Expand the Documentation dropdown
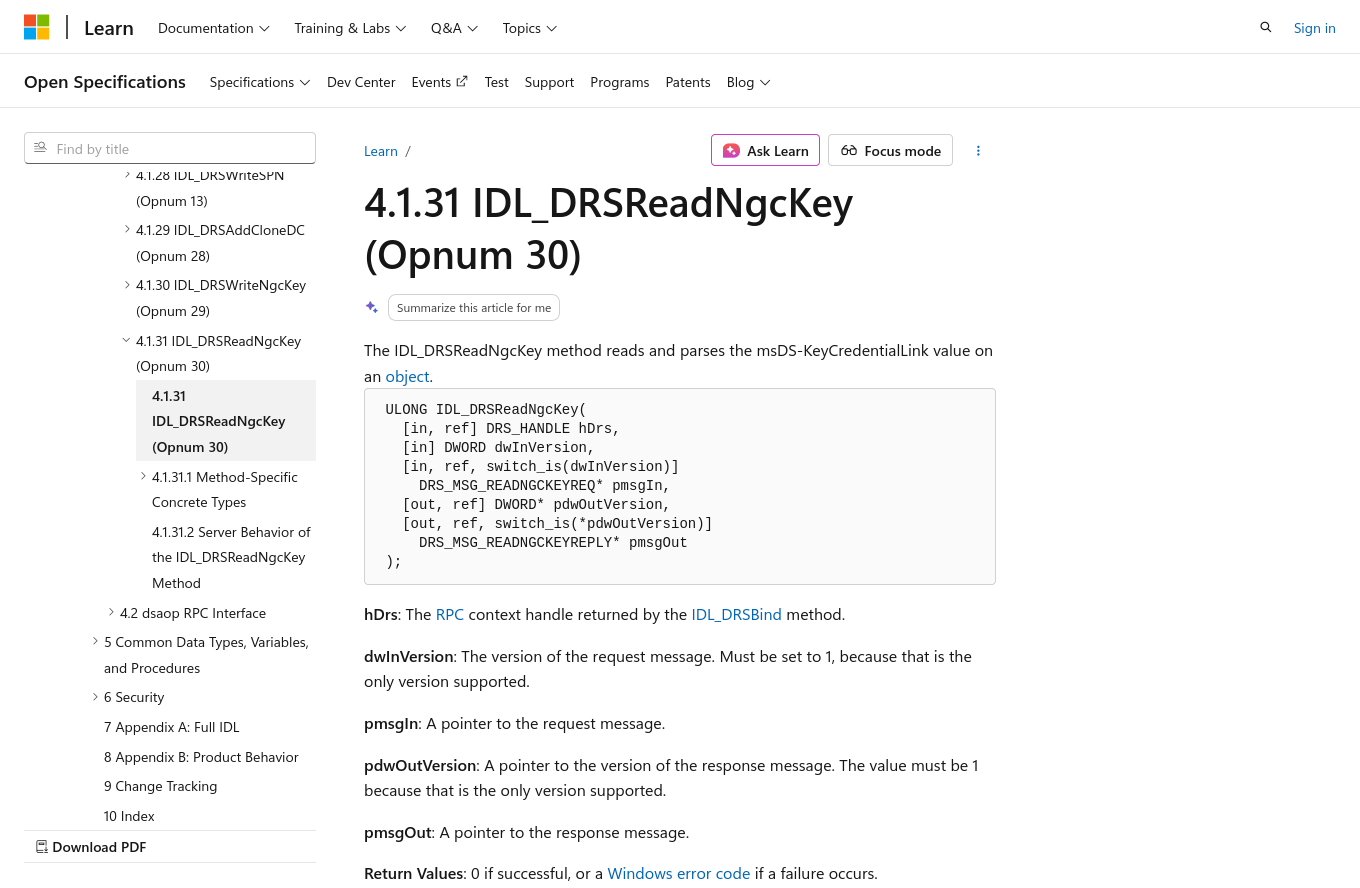 click(213, 28)
